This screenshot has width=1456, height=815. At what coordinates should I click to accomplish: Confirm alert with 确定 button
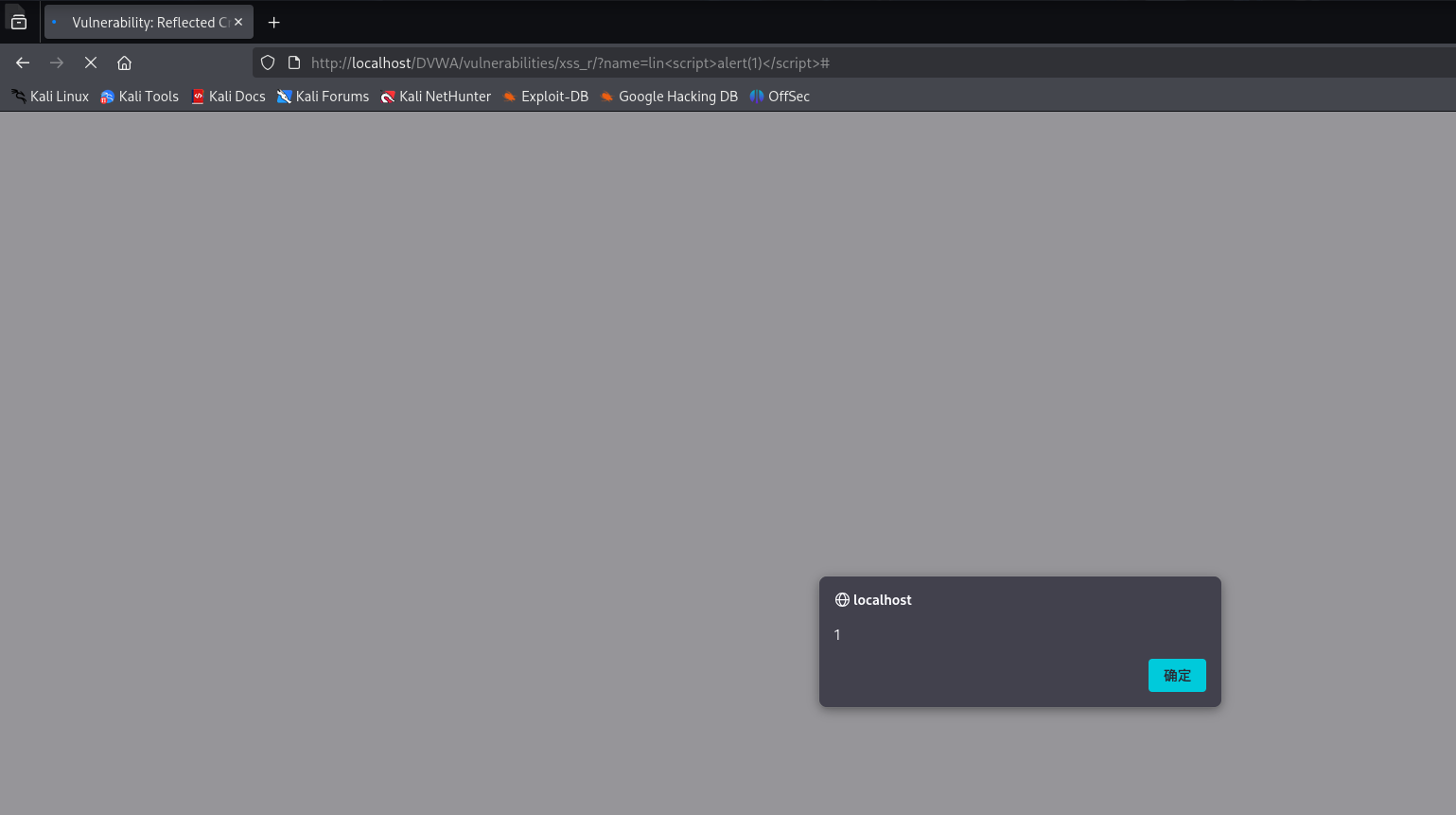tap(1177, 675)
